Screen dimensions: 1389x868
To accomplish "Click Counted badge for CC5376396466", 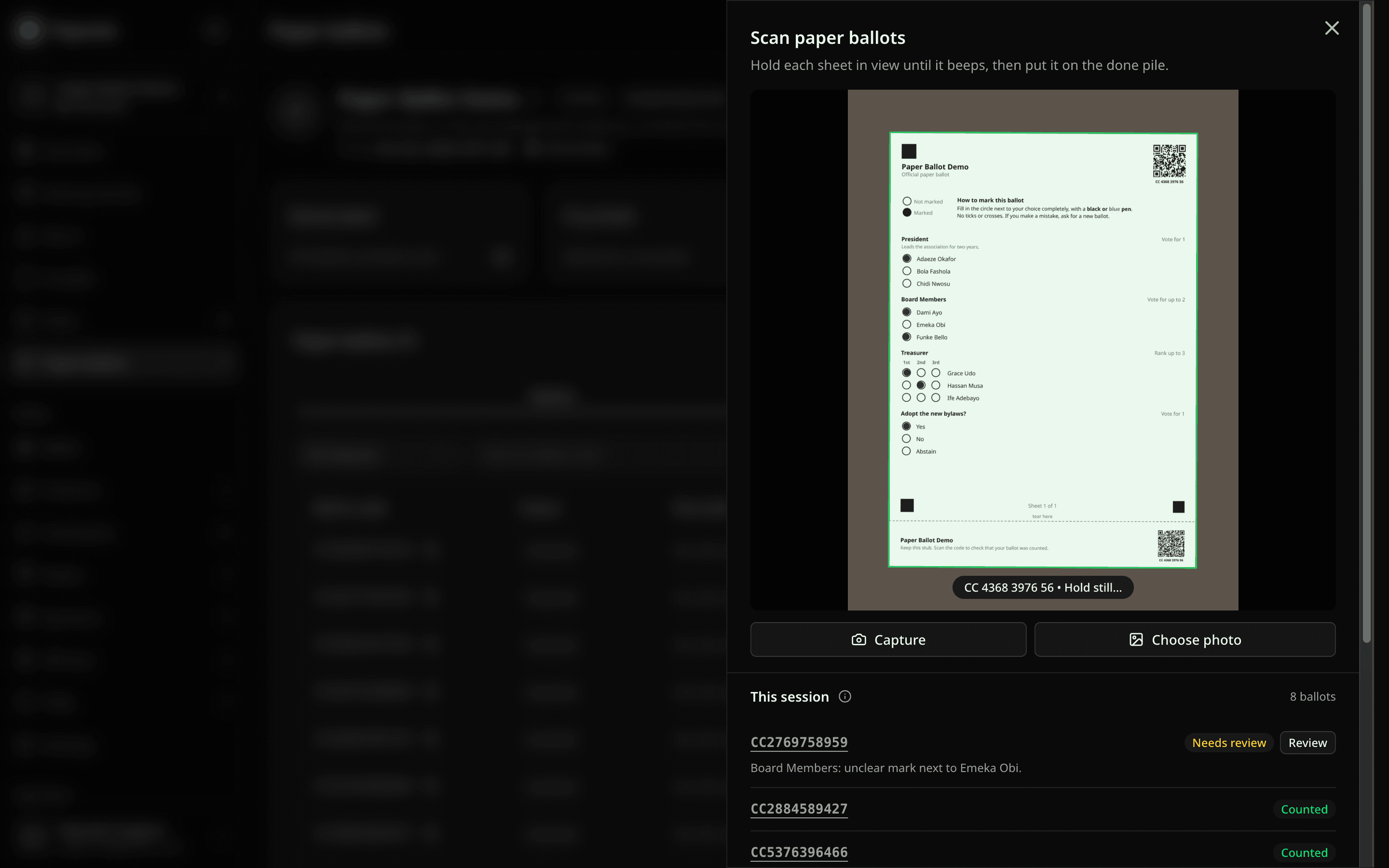I will click(x=1304, y=853).
